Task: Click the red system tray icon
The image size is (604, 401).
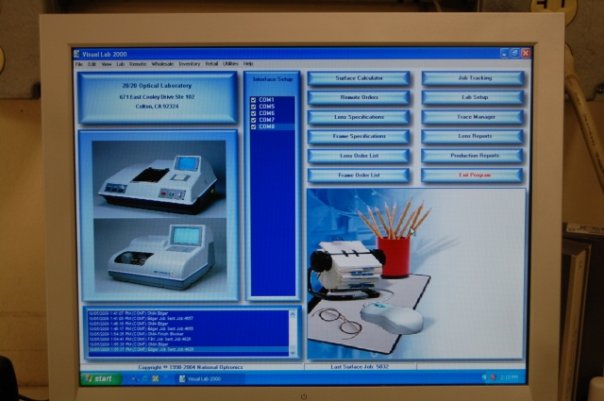Action: pyautogui.click(x=492, y=378)
